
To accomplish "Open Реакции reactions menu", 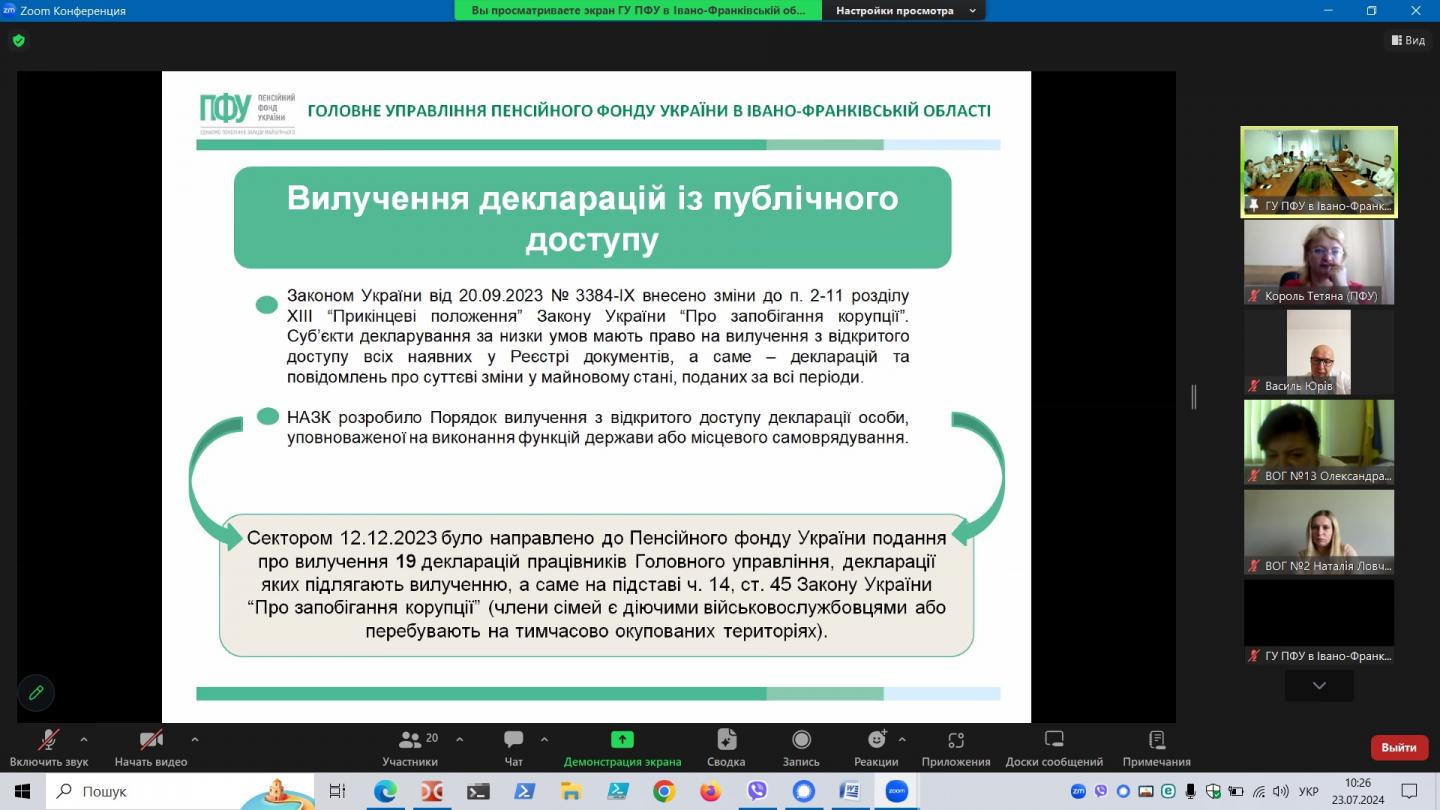I will [x=876, y=748].
